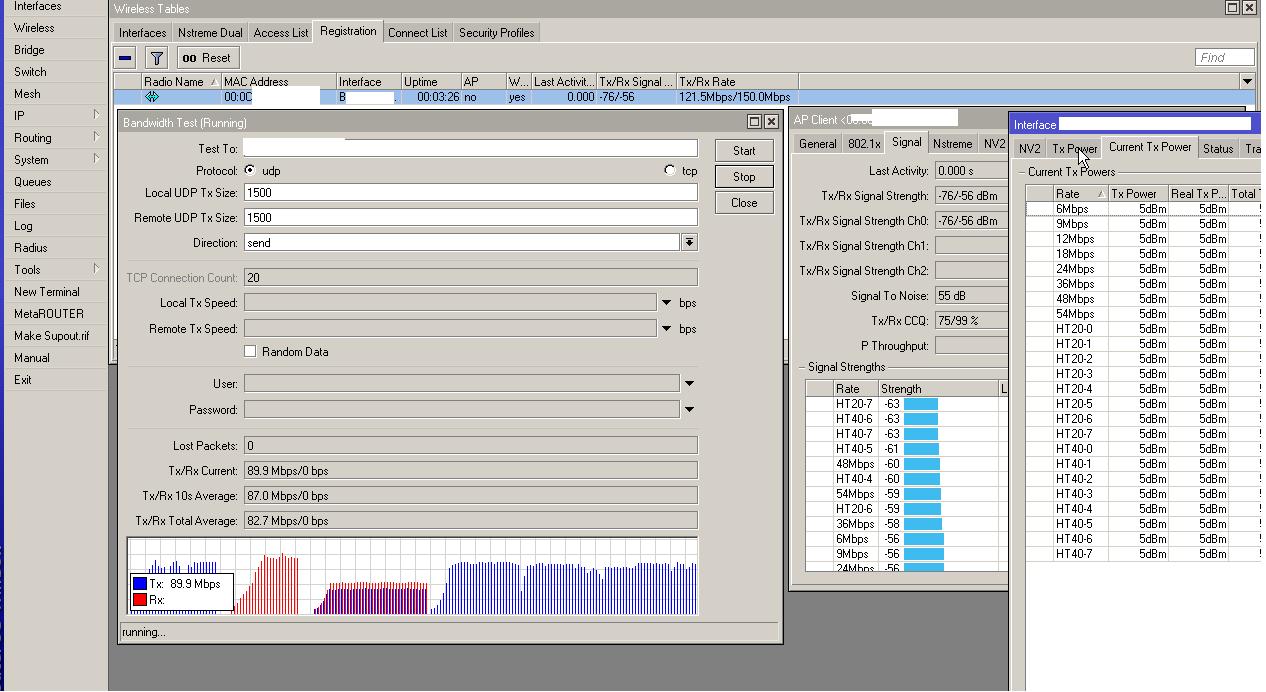The height and width of the screenshot is (692, 1266).
Task: Expand the Local Tx Speed field arrow
Action: tap(666, 303)
